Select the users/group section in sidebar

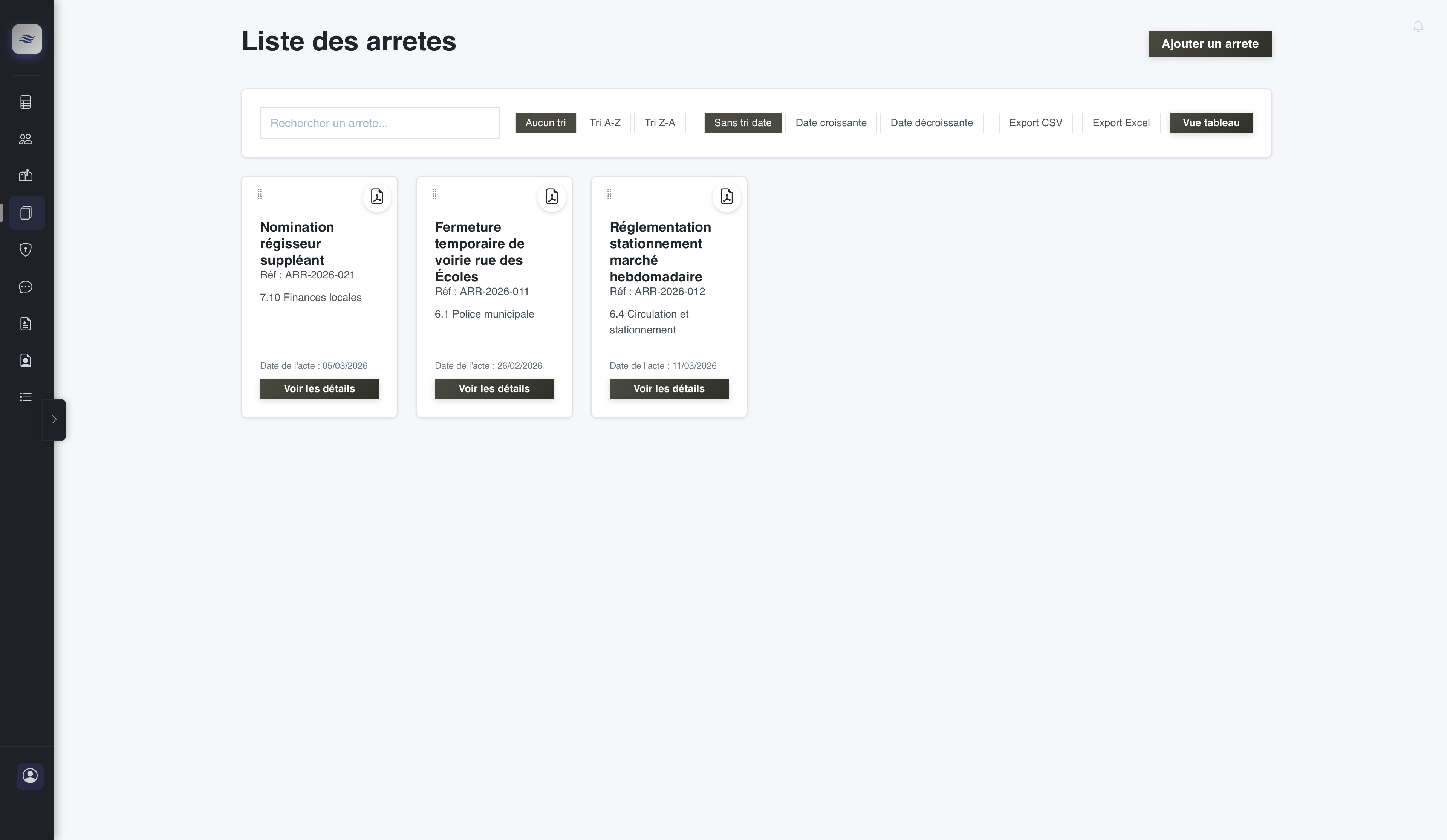click(x=26, y=138)
